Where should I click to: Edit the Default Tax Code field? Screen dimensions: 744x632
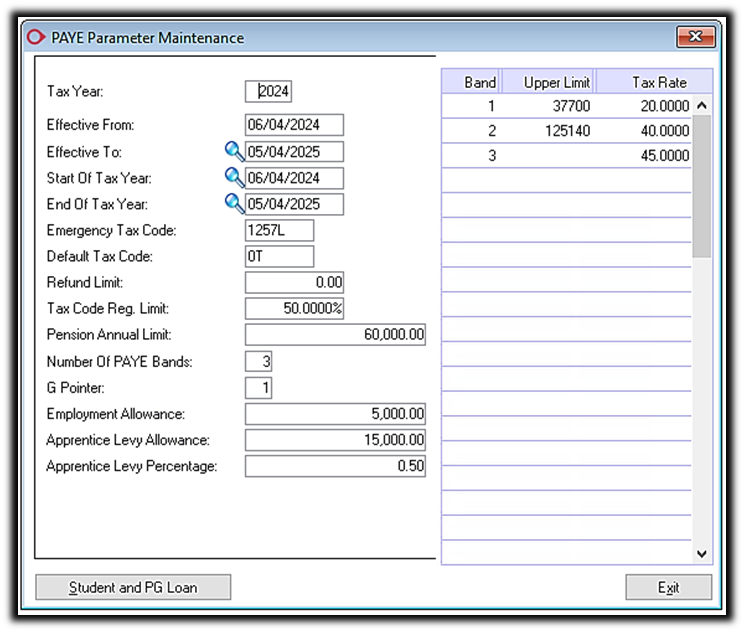[279, 256]
